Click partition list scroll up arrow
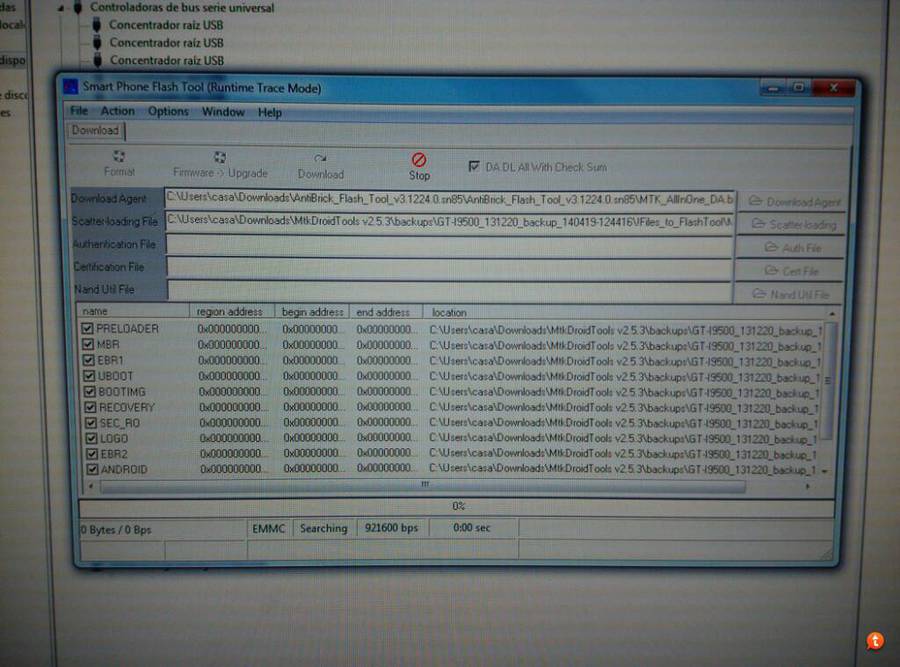900x667 pixels. pyautogui.click(x=832, y=313)
